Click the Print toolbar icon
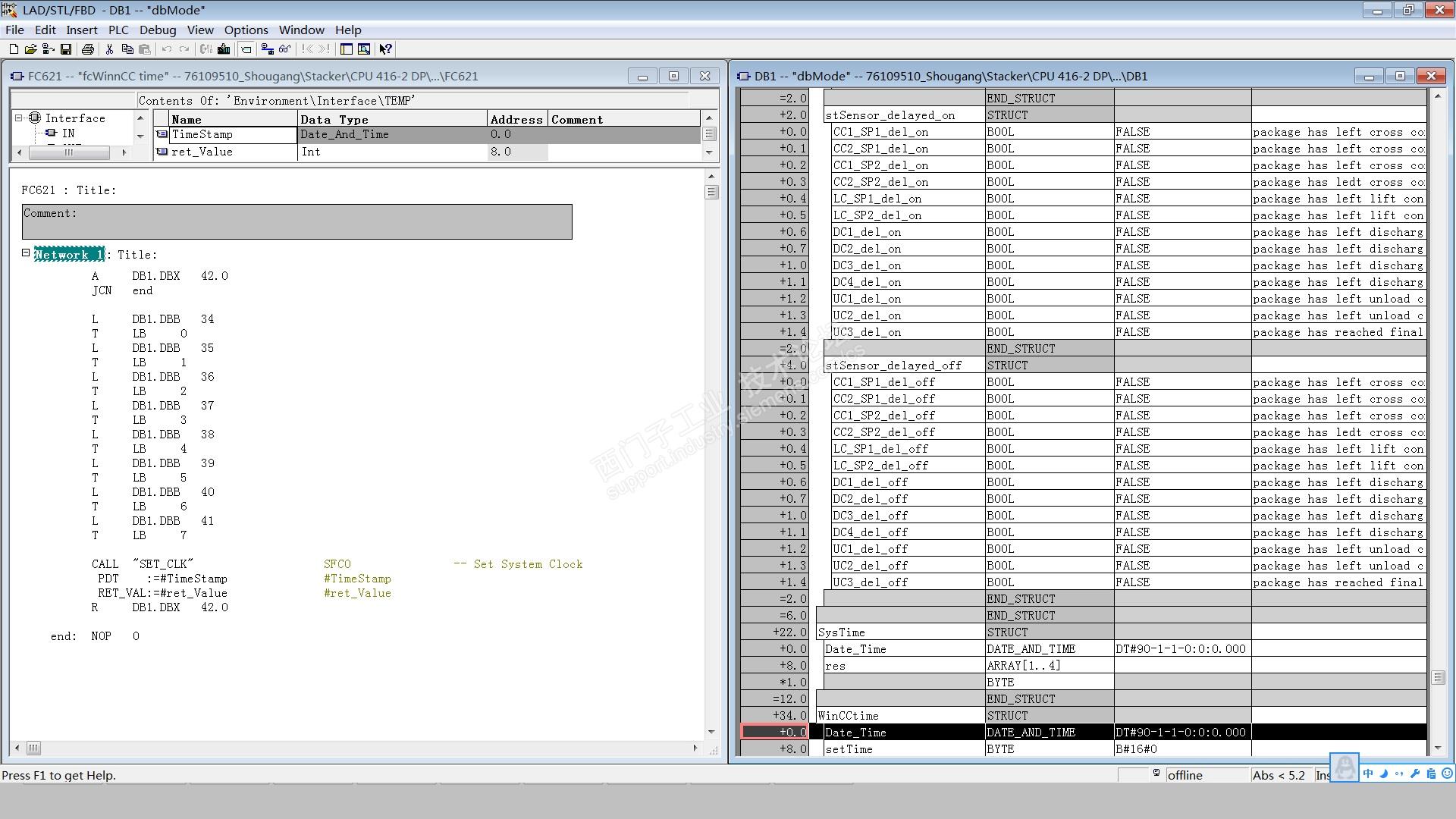 tap(88, 49)
